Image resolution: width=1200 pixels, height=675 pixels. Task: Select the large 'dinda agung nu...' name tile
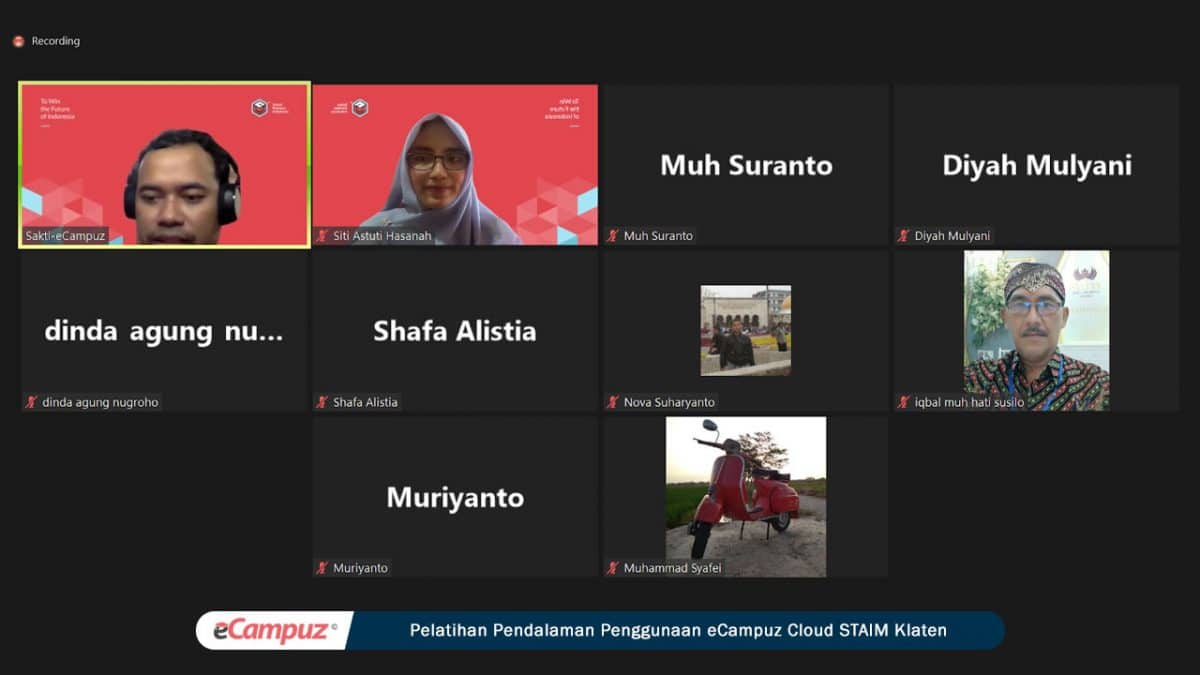click(x=164, y=331)
